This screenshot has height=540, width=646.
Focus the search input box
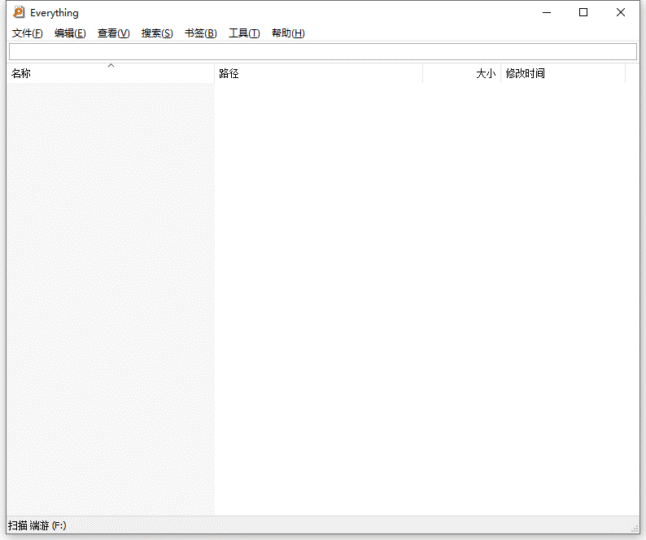point(322,51)
